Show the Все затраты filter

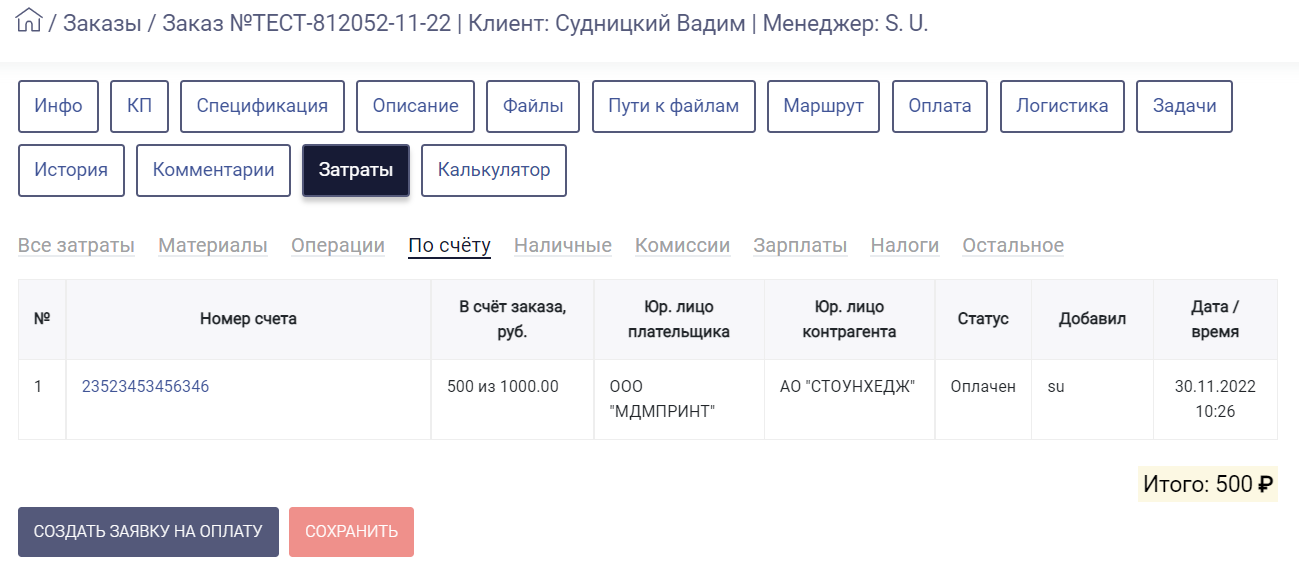pos(76,246)
